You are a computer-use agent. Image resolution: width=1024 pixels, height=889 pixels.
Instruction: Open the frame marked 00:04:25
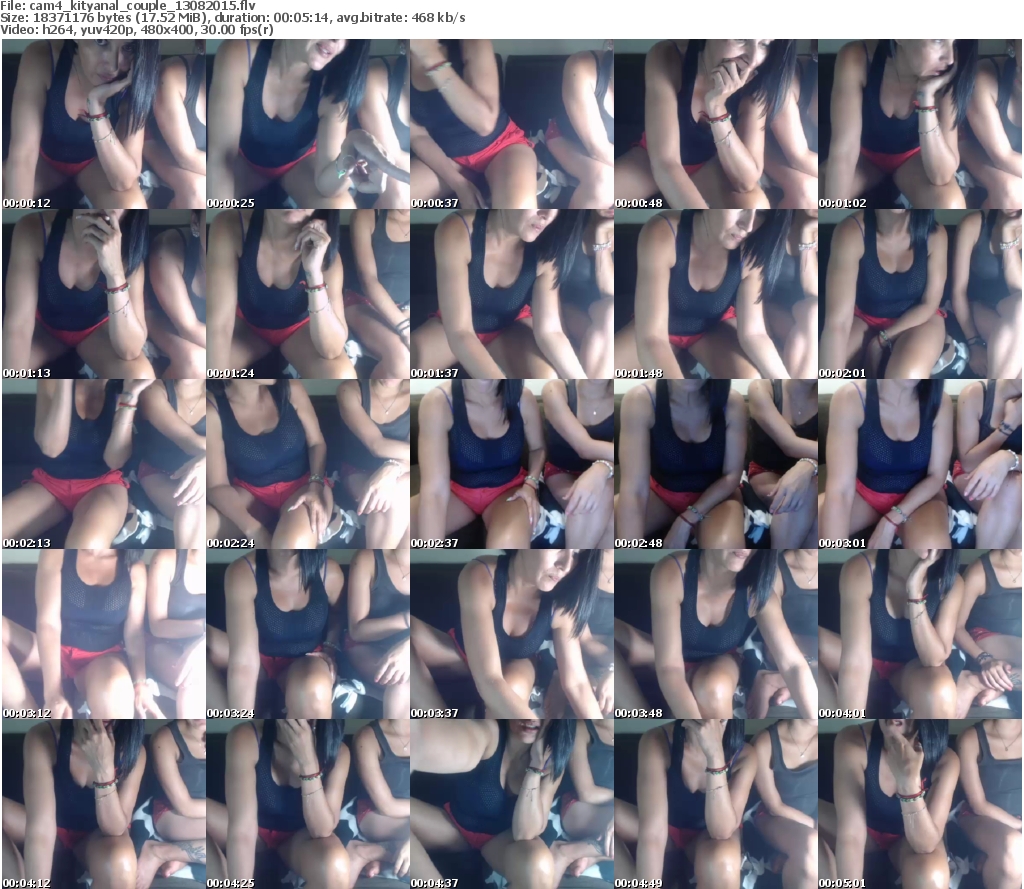(x=308, y=804)
